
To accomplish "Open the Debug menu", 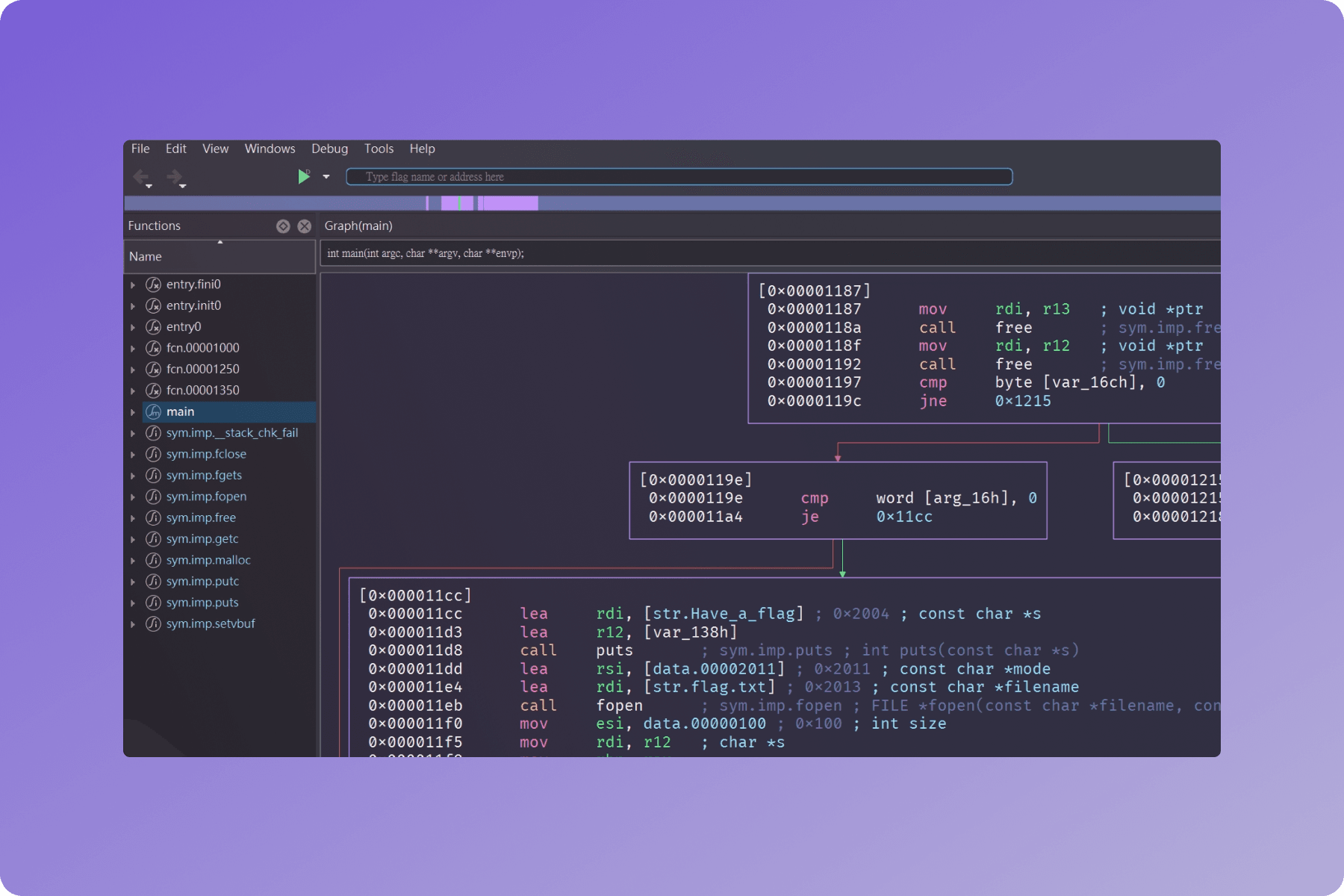I will pyautogui.click(x=329, y=149).
